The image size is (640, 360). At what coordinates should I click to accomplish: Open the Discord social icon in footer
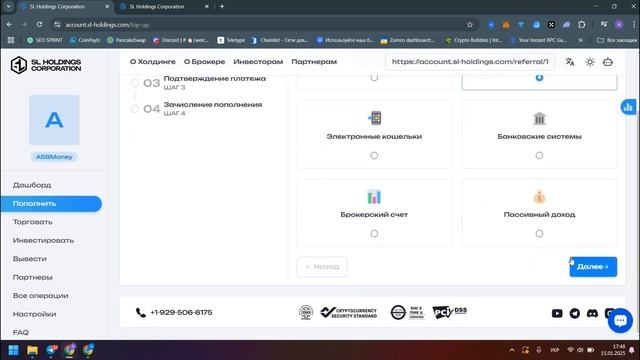(592, 313)
